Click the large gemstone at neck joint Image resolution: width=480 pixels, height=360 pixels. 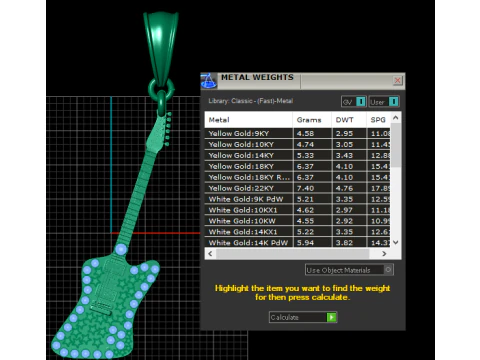click(x=121, y=249)
